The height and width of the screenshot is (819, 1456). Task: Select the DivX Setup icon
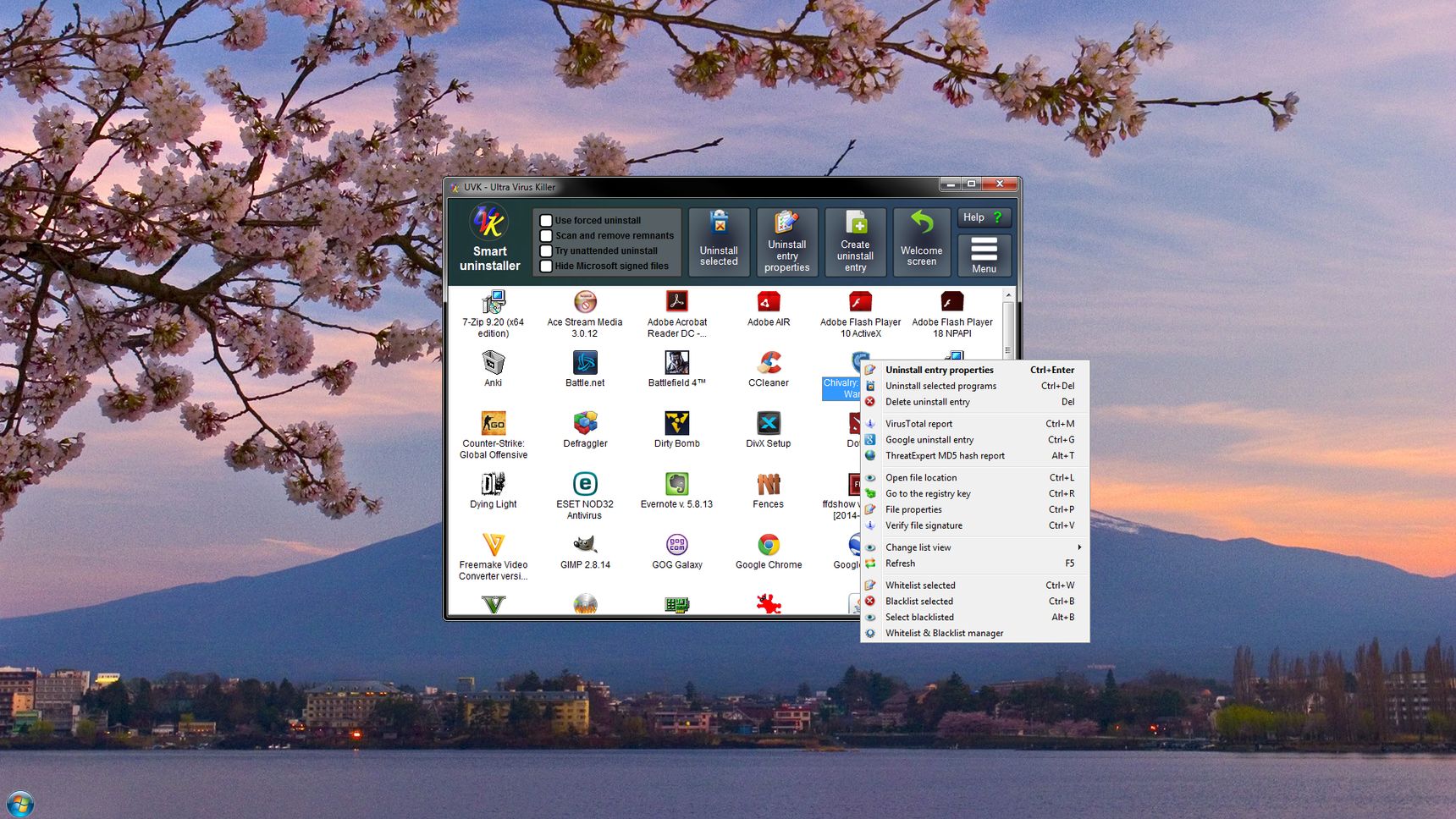(x=769, y=423)
